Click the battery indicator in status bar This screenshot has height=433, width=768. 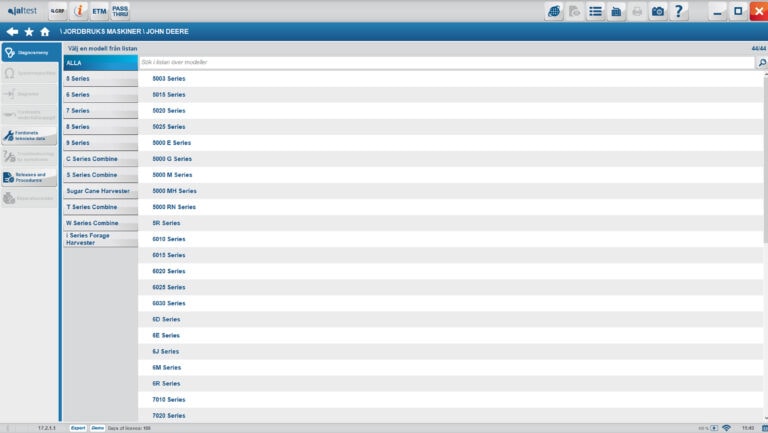[714, 428]
